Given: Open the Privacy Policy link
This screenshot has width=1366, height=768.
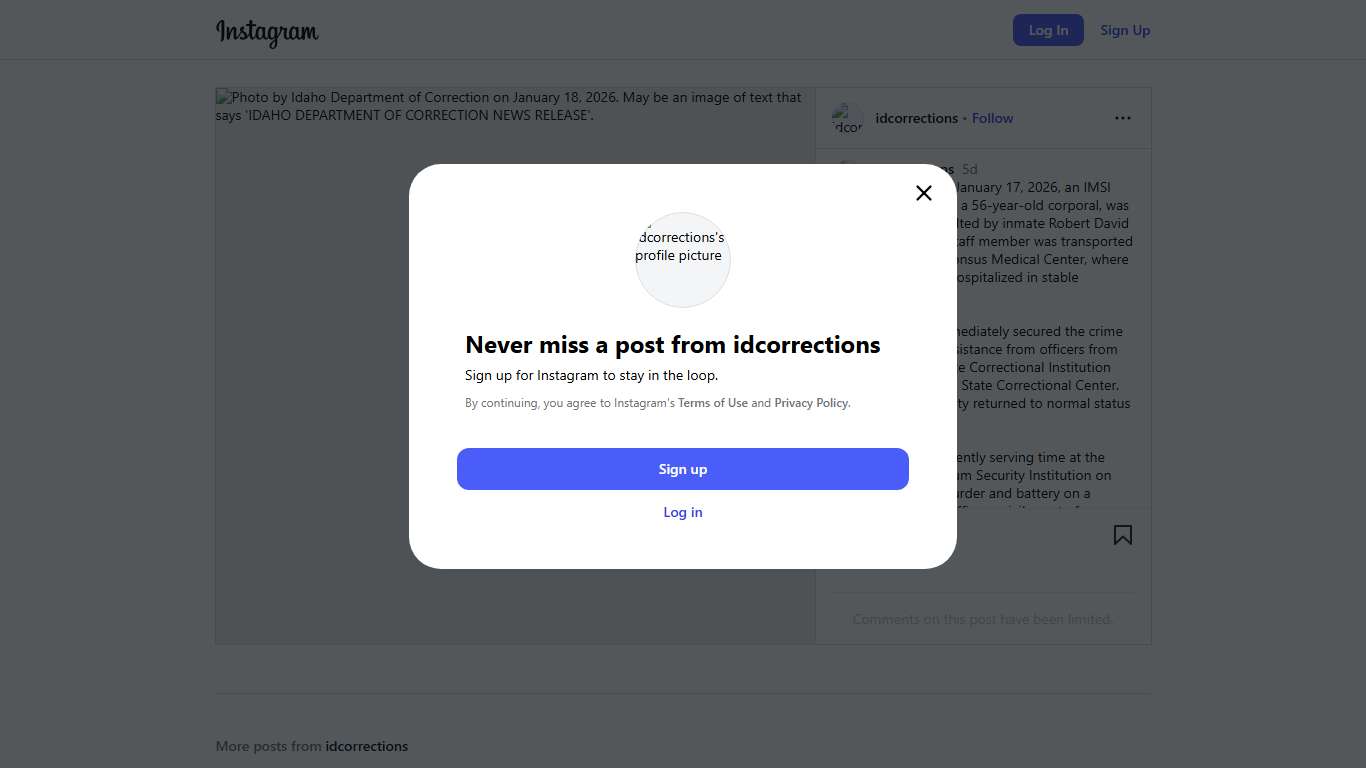Looking at the screenshot, I should [811, 403].
